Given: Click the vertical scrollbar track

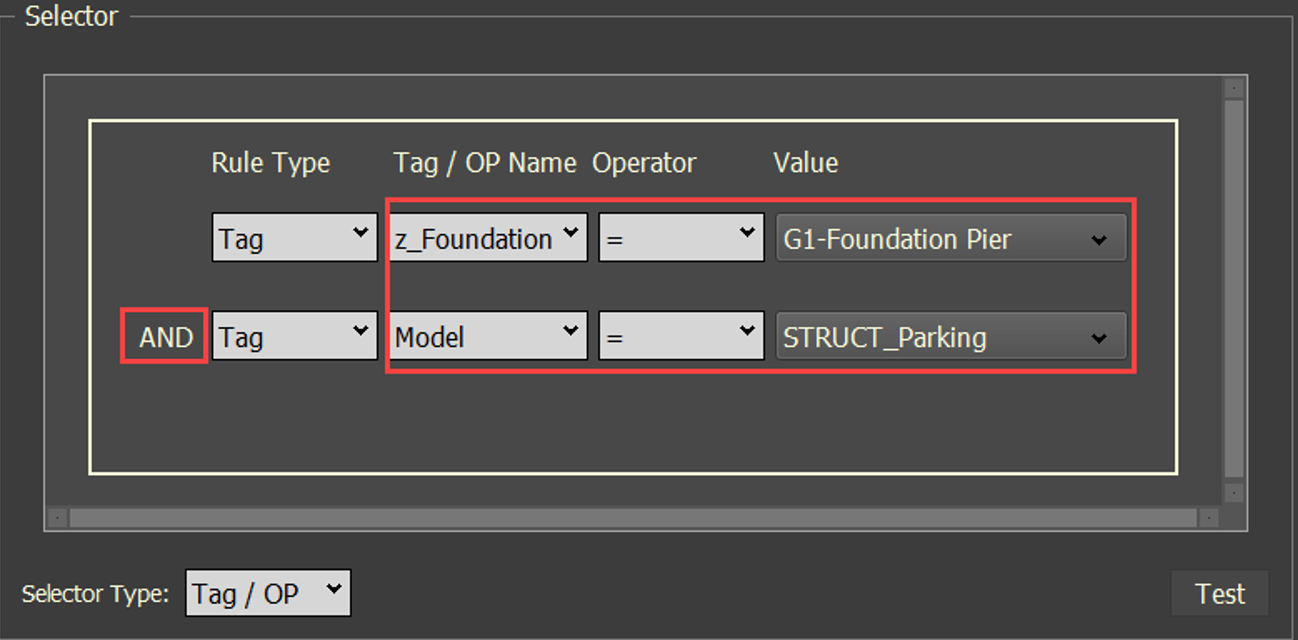Looking at the screenshot, I should click(1234, 290).
